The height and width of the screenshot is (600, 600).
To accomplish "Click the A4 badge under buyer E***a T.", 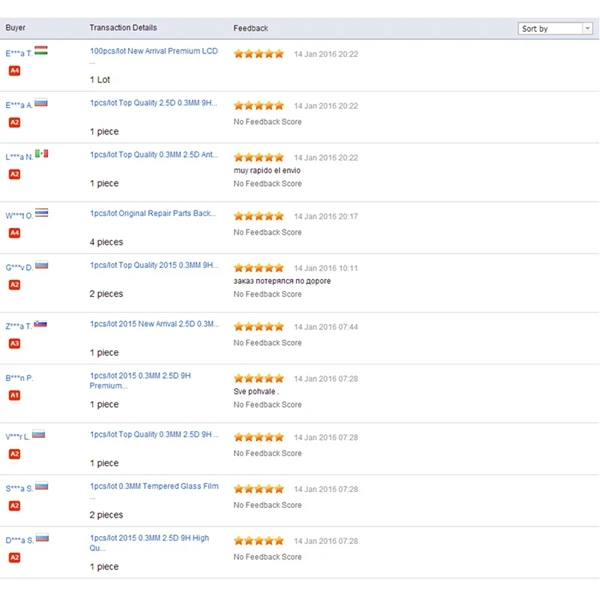I will [x=14, y=71].
